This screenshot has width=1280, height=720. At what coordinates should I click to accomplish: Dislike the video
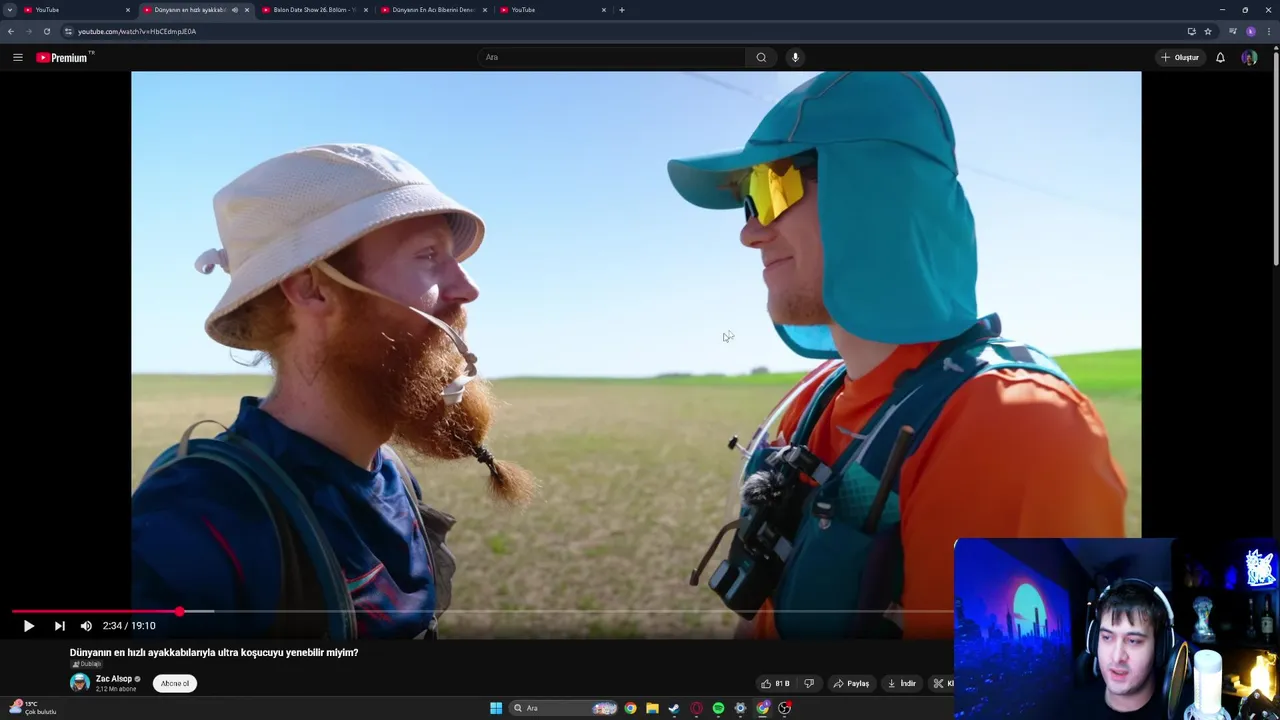click(x=809, y=684)
